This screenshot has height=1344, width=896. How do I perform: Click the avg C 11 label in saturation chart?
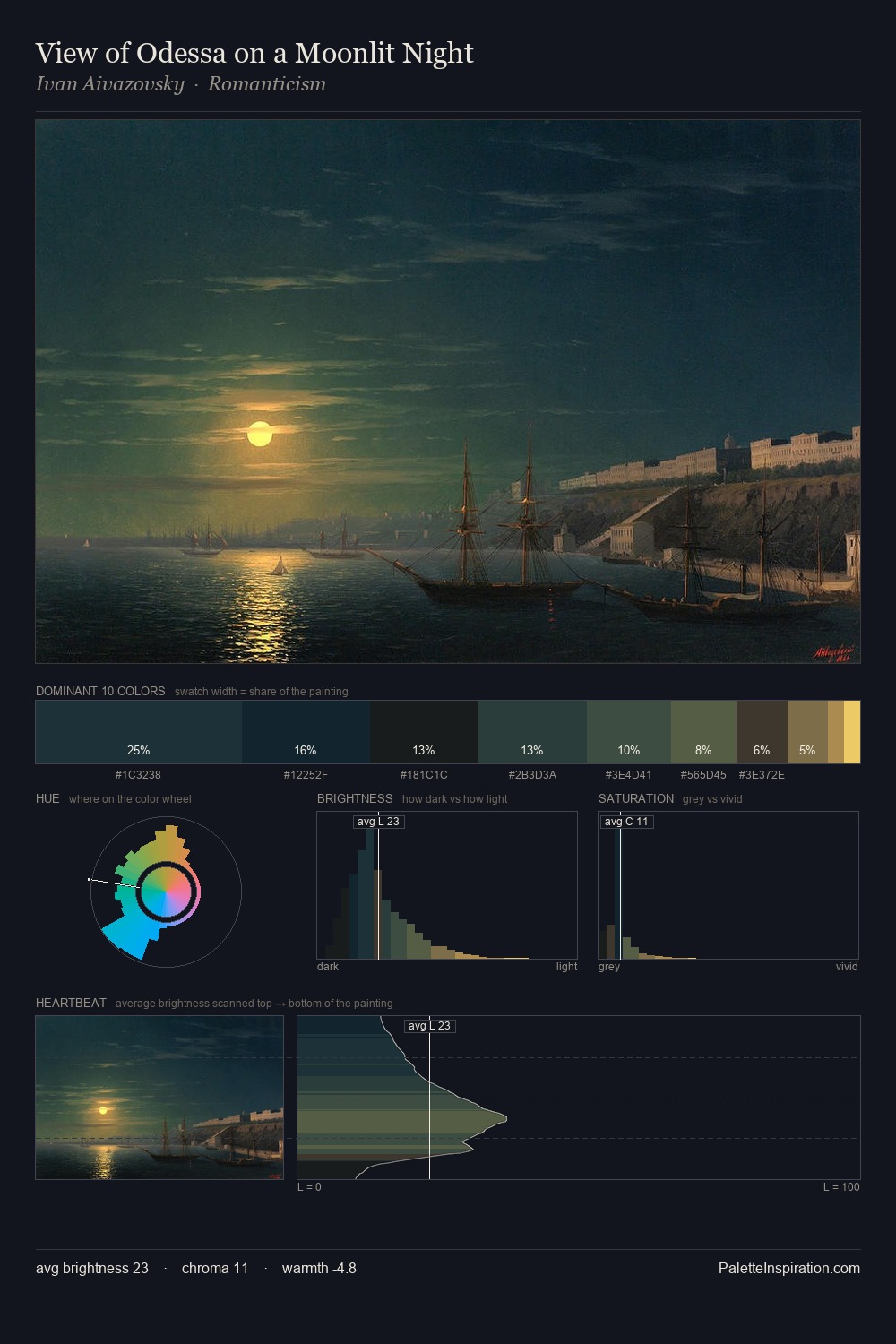pos(626,822)
